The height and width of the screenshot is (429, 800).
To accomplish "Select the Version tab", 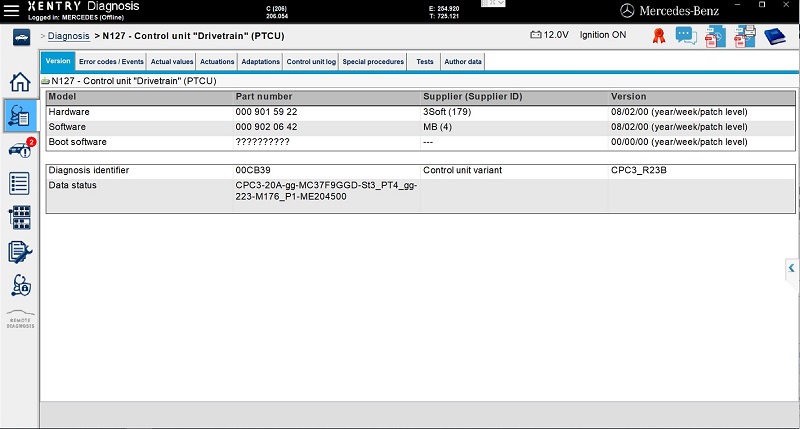I will pyautogui.click(x=58, y=61).
